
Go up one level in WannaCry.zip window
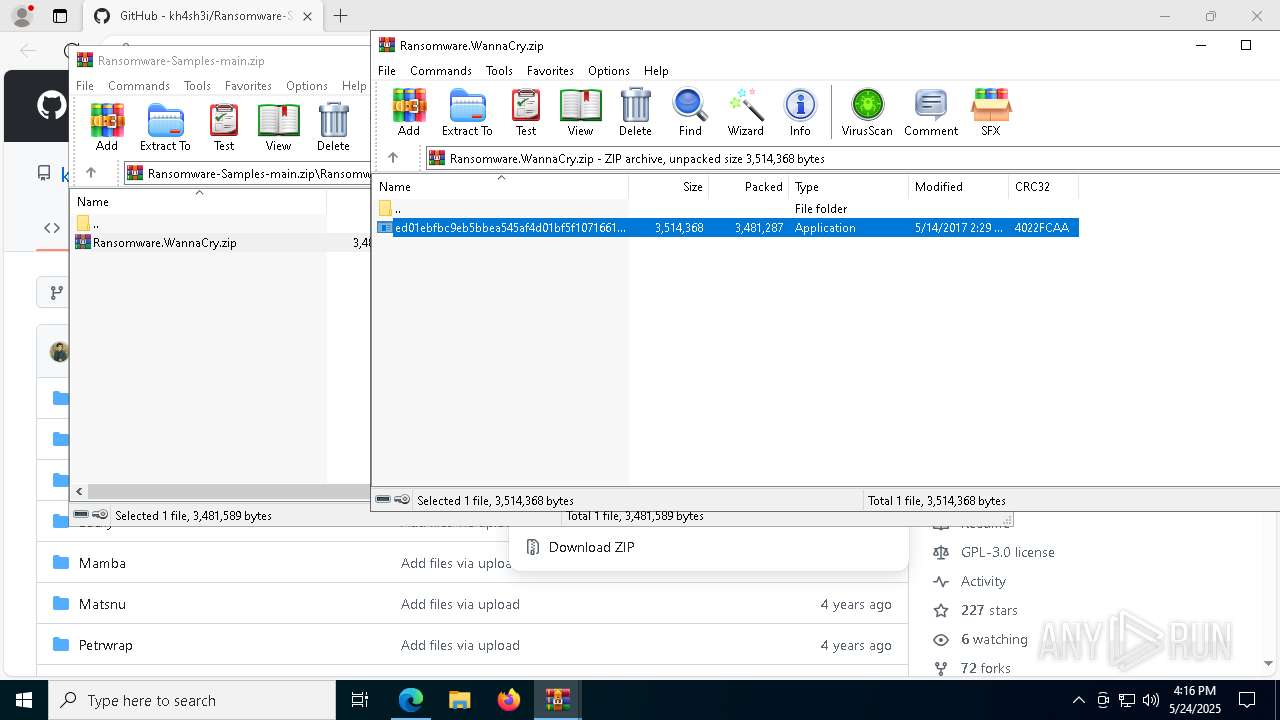point(393,158)
